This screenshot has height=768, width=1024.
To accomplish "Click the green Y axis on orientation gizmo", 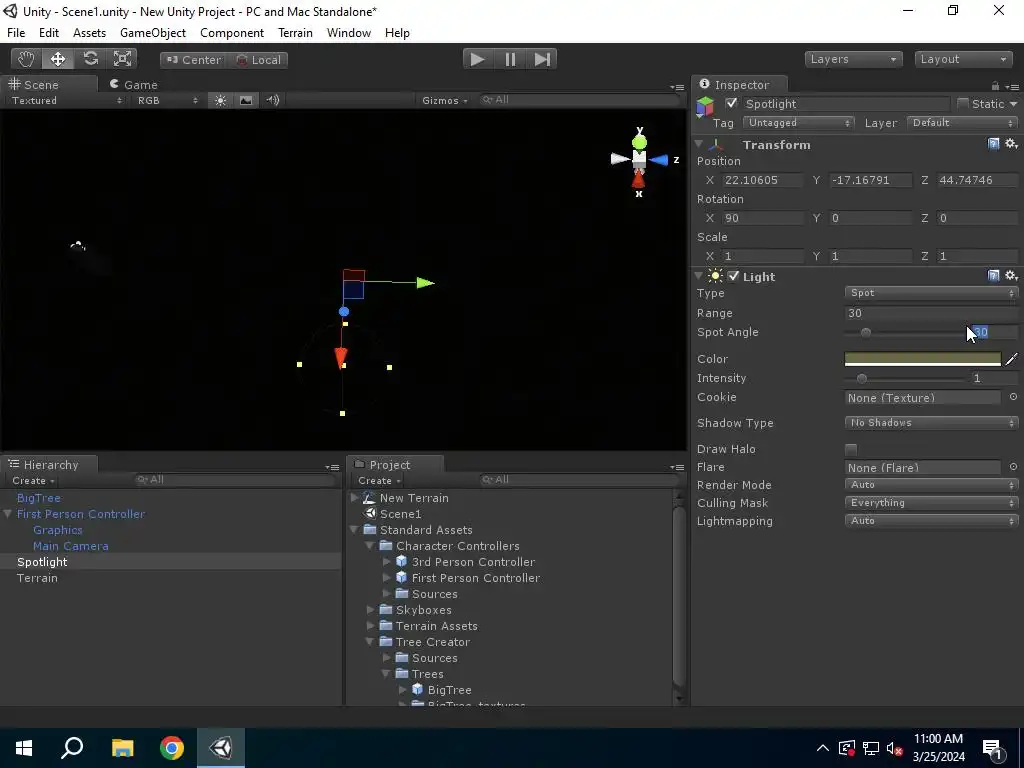I will click(x=639, y=142).
